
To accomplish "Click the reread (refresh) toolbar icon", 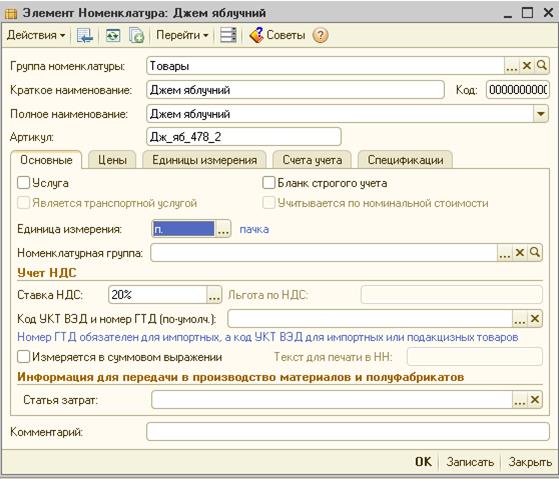I will pyautogui.click(x=113, y=35).
